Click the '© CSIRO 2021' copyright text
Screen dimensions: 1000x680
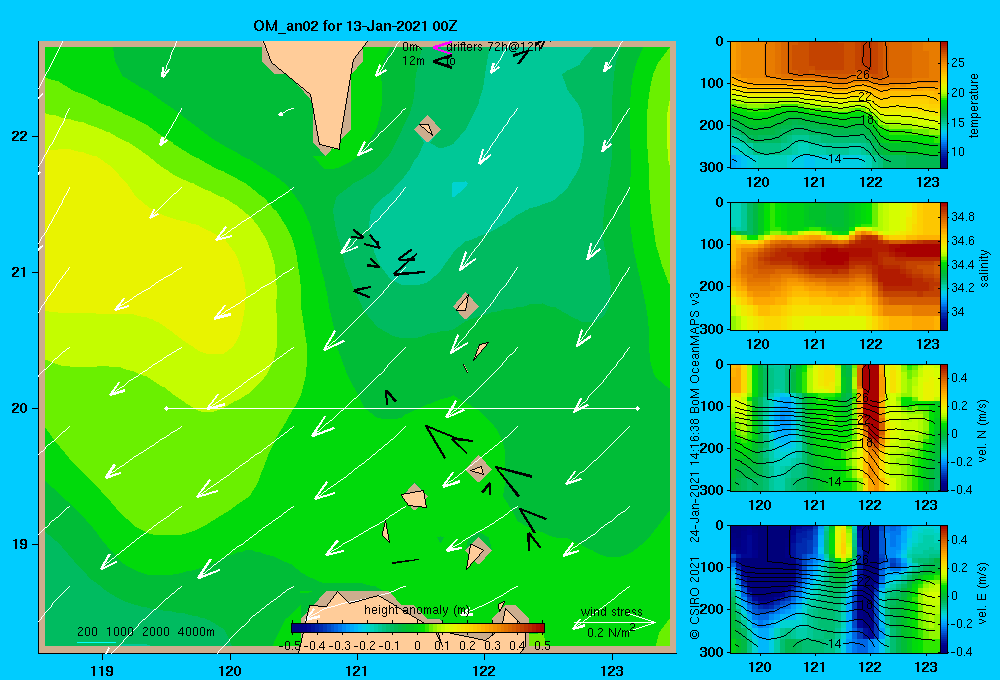(695, 598)
